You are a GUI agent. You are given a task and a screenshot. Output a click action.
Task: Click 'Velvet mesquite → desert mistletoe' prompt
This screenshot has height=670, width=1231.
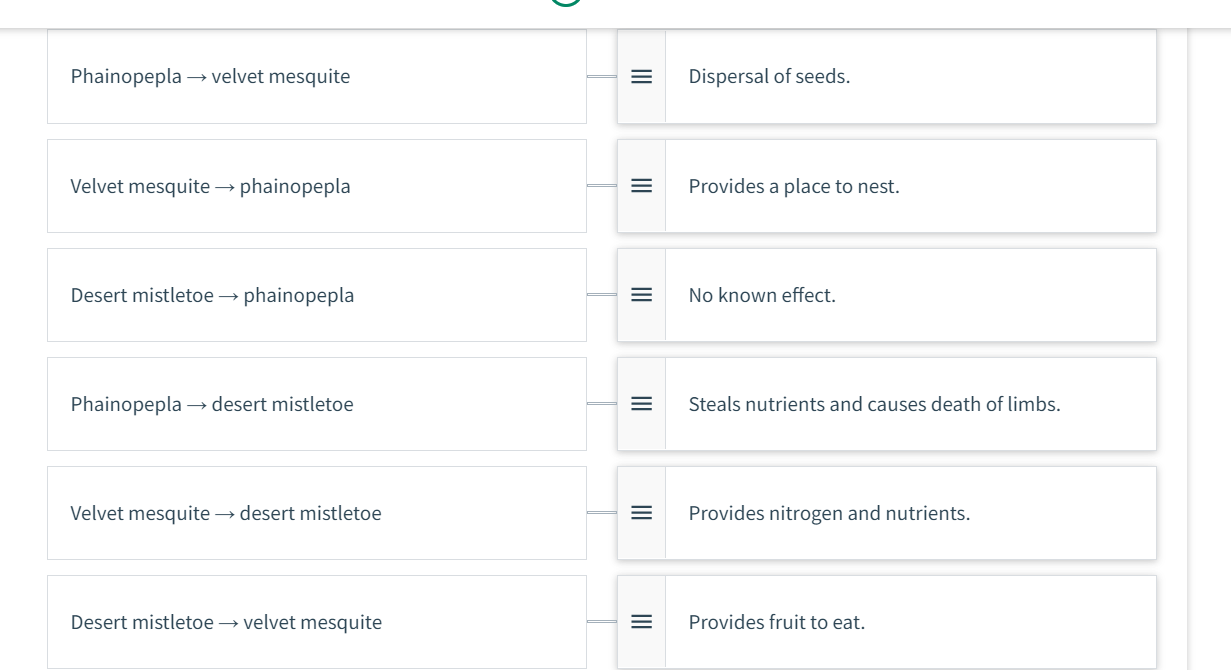point(316,513)
